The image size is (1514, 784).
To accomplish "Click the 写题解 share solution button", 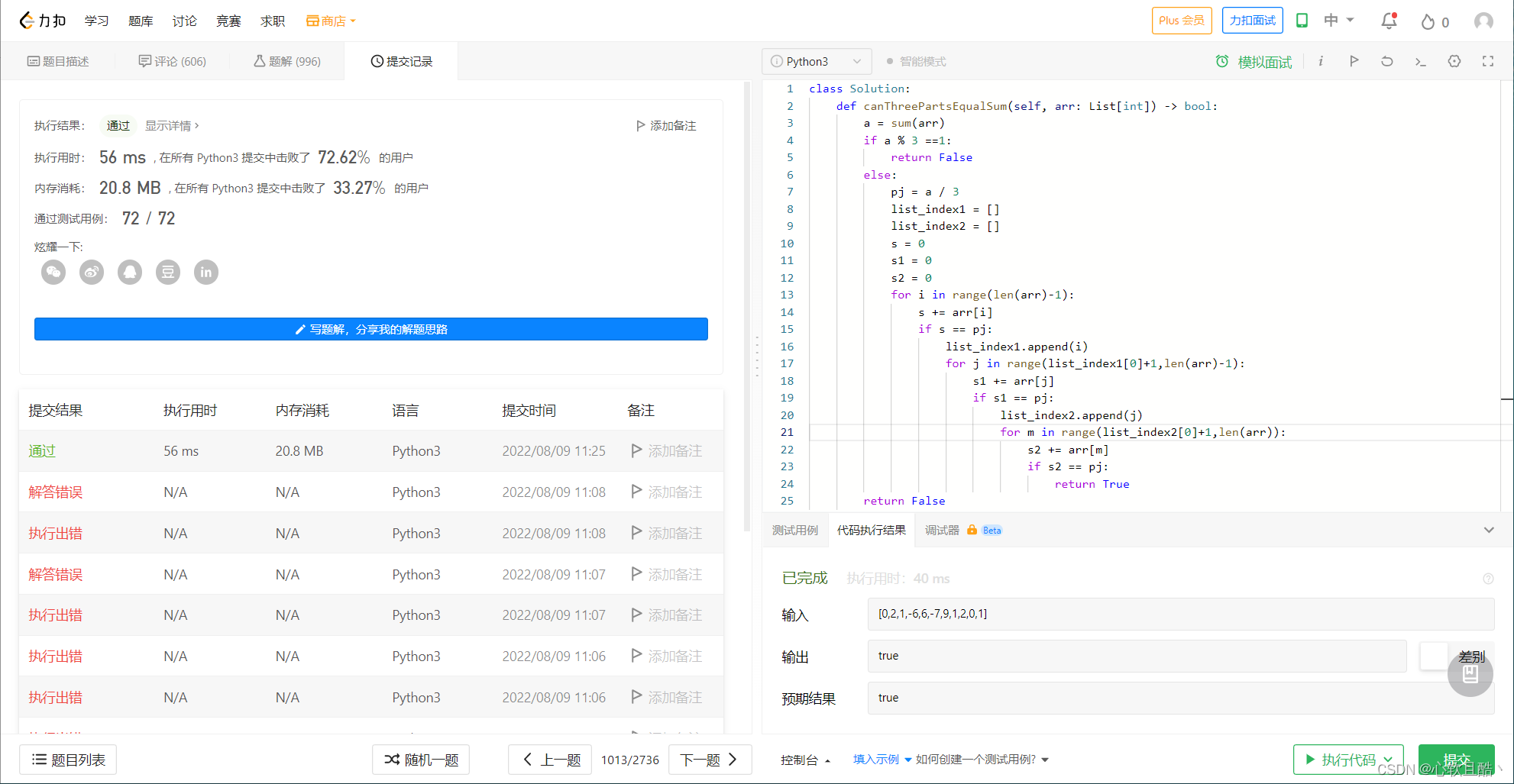I will [371, 330].
